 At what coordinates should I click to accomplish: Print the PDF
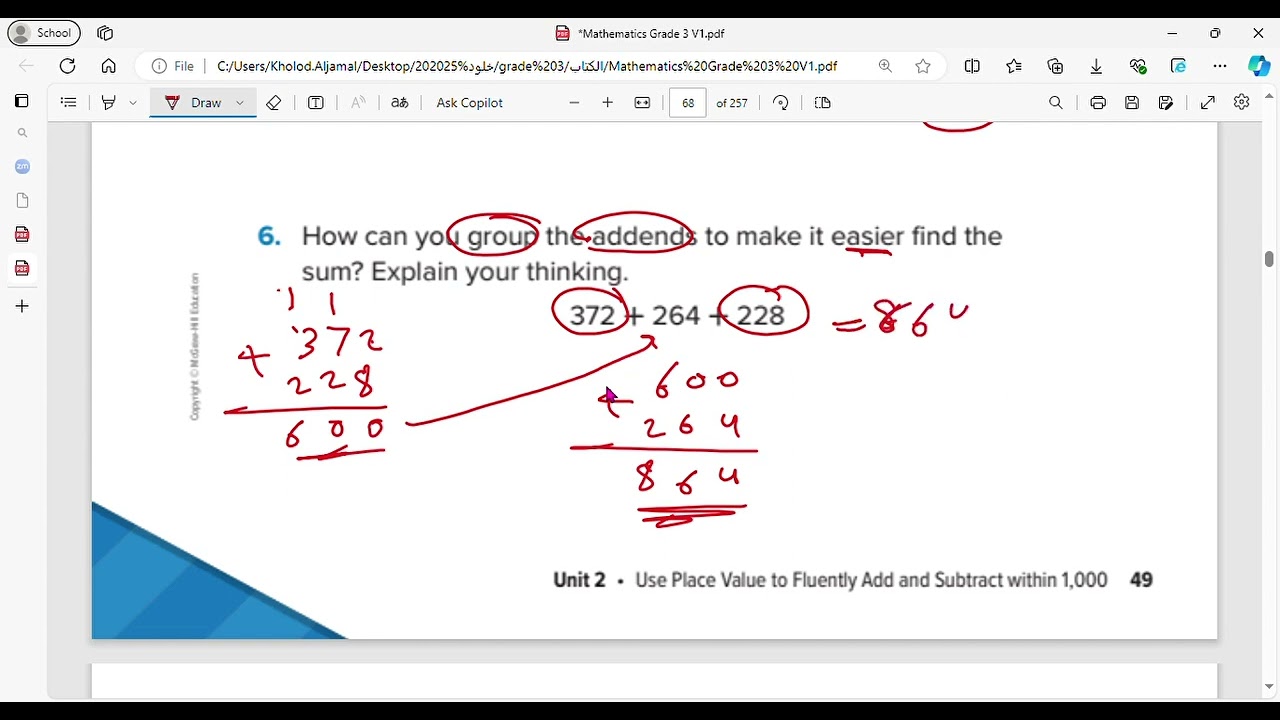click(1098, 103)
